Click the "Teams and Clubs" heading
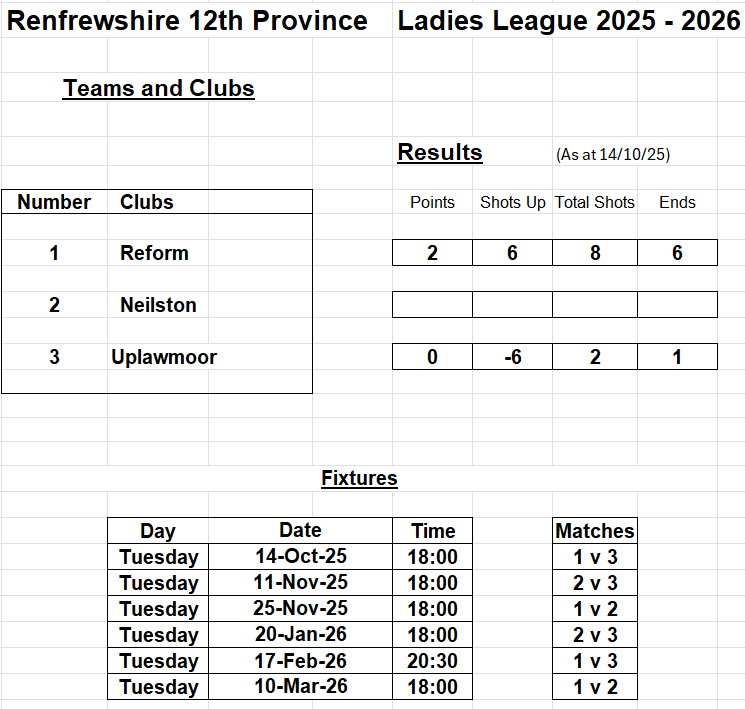The width and height of the screenshot is (745, 709). point(159,89)
